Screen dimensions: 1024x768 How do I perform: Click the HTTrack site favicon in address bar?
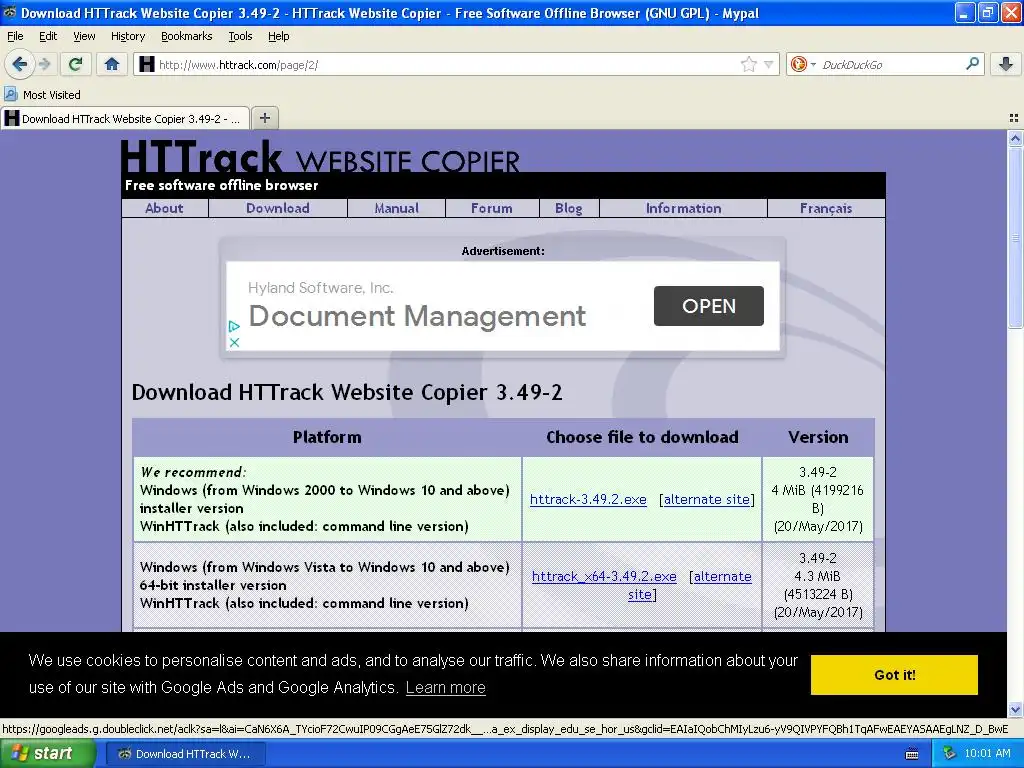[x=146, y=64]
